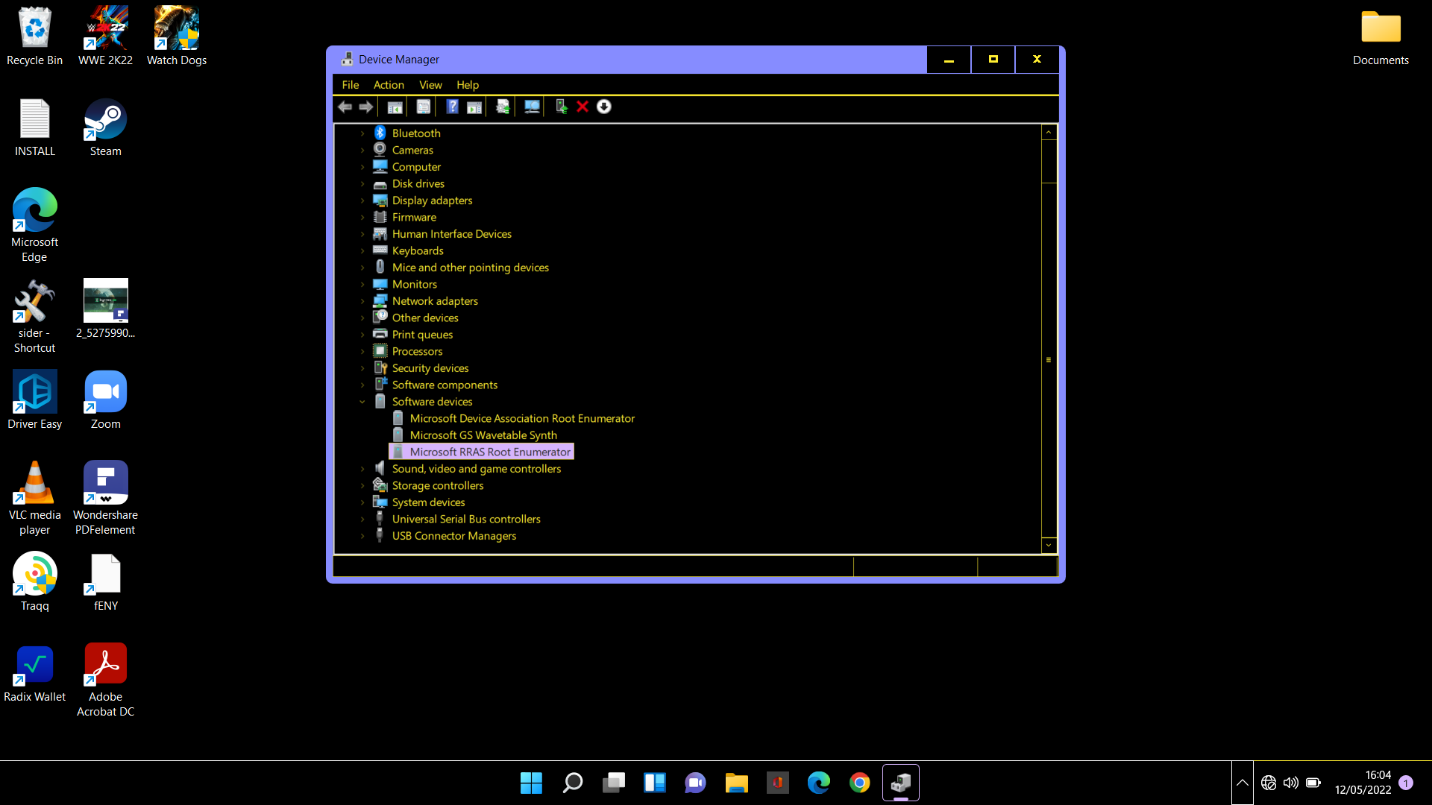1432x805 pixels.
Task: Expand the Network adapters category
Action: tap(363, 301)
